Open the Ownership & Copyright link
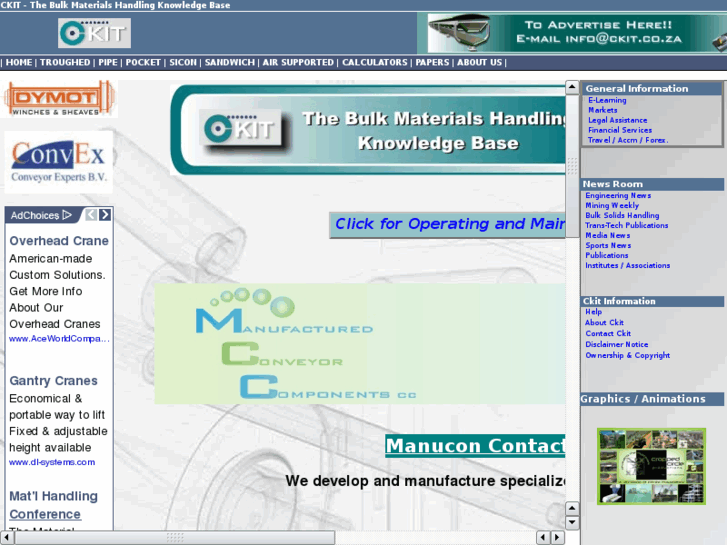Viewport: 727px width, 545px height. (x=627, y=355)
